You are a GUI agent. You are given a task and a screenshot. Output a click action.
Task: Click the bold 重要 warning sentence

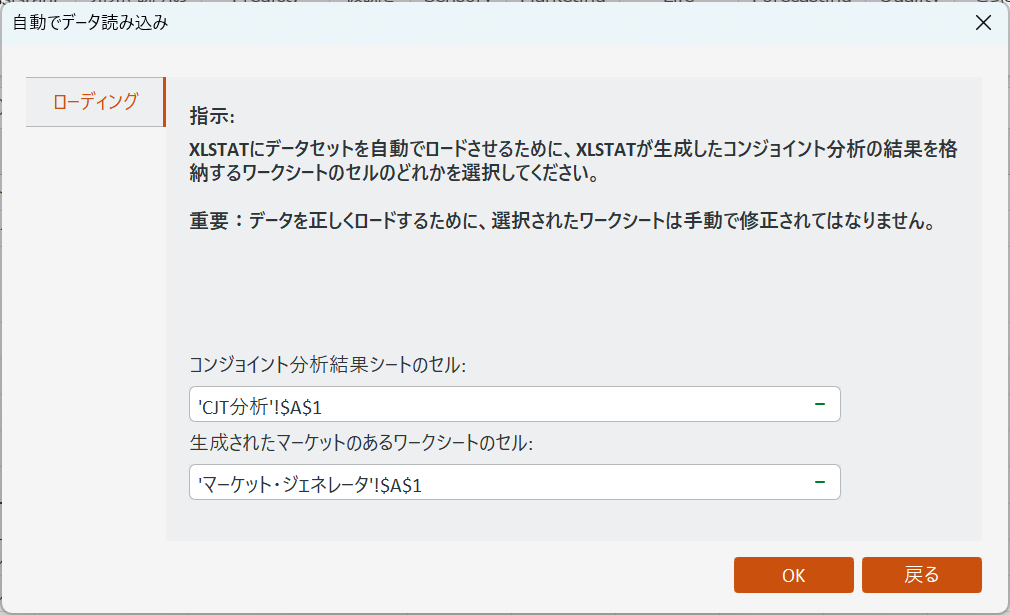pyautogui.click(x=562, y=222)
